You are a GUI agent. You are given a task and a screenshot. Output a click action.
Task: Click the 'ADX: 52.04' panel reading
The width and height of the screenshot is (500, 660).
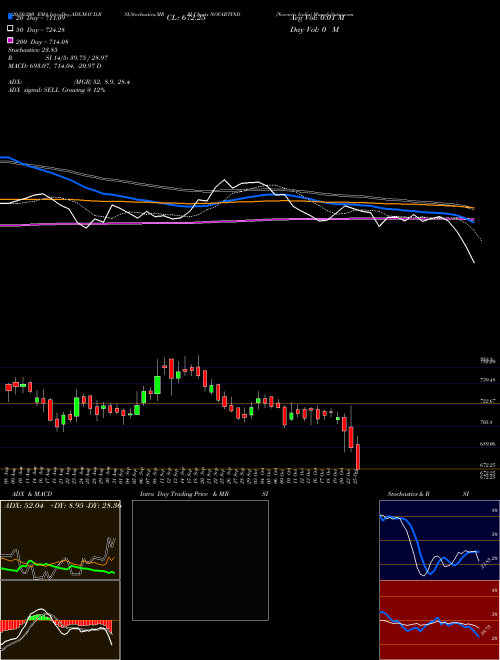(x=24, y=506)
